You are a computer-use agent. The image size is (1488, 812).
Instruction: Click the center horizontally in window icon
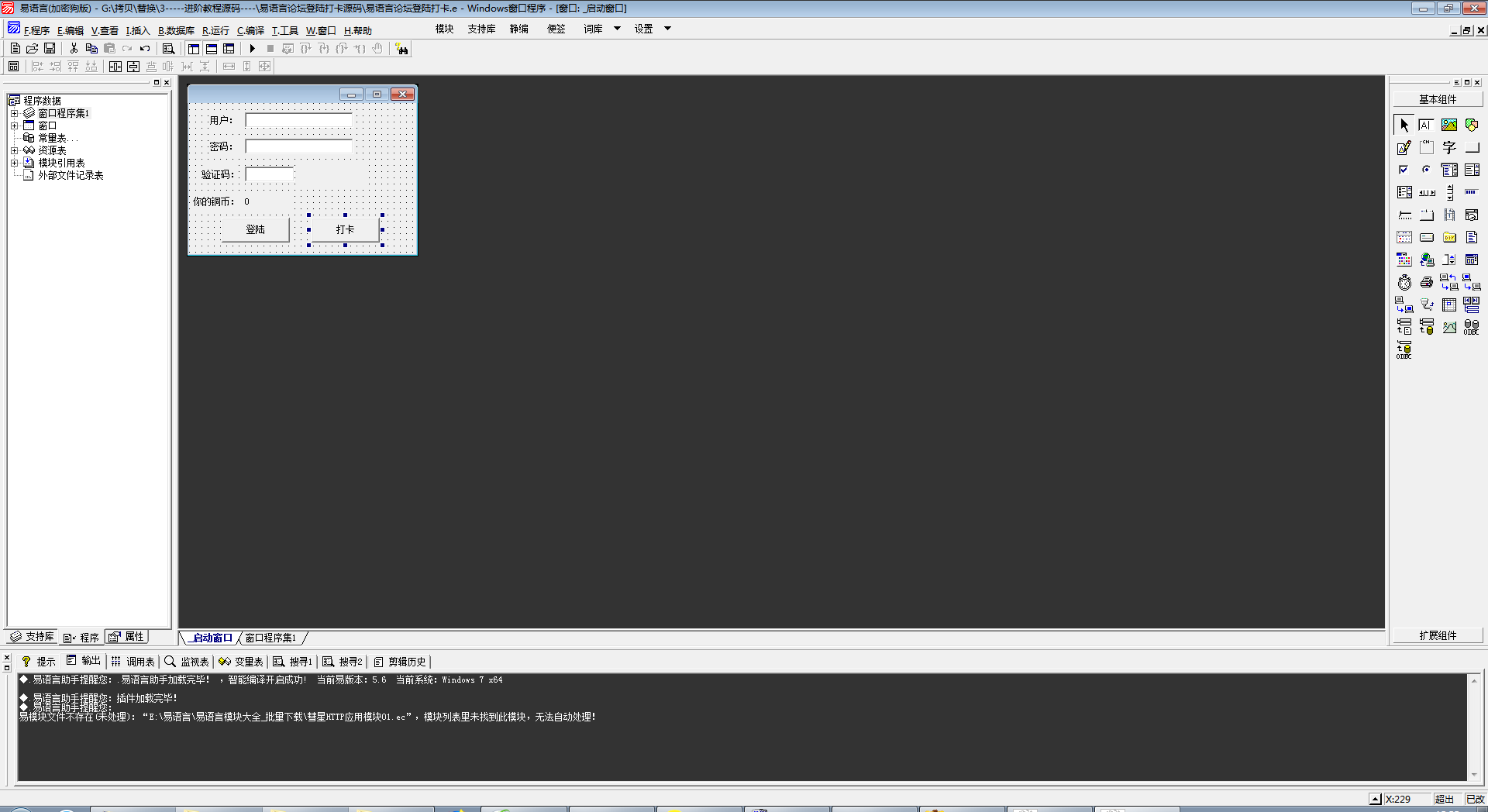pyautogui.click(x=115, y=67)
